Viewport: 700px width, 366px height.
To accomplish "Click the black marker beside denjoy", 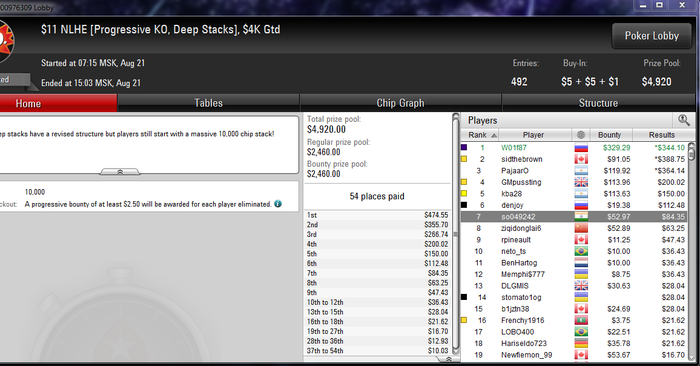I will [464, 205].
